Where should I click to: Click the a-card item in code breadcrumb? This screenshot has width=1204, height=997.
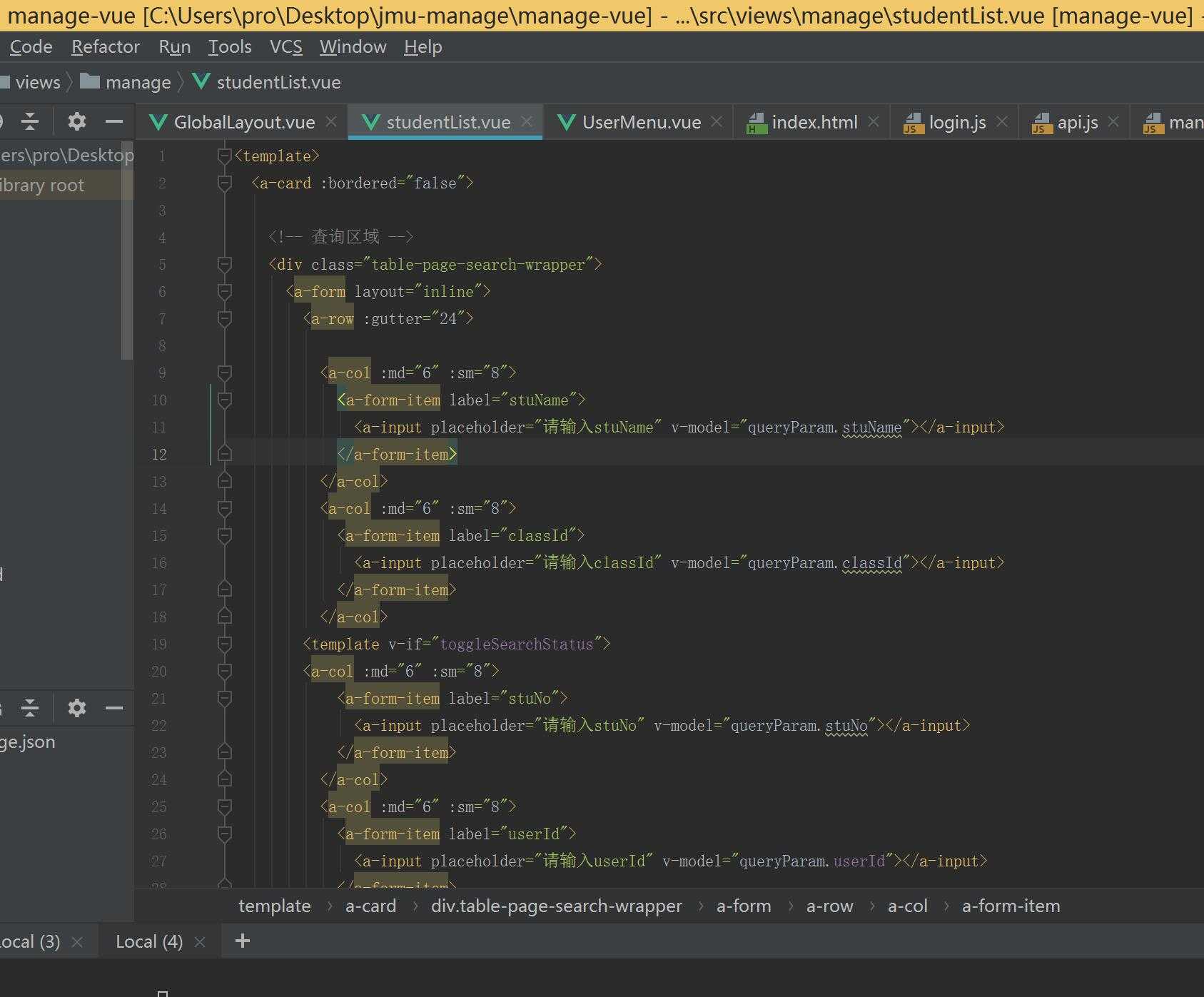coord(370,906)
